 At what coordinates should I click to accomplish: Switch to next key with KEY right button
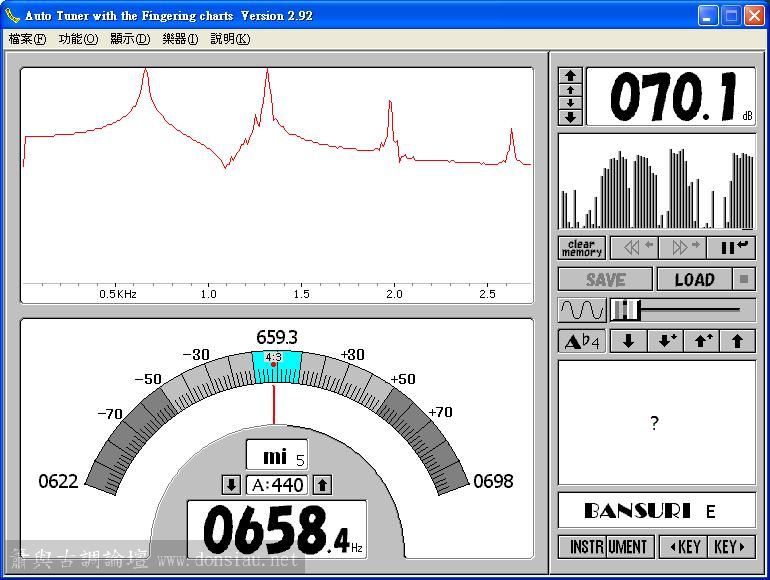tap(731, 547)
